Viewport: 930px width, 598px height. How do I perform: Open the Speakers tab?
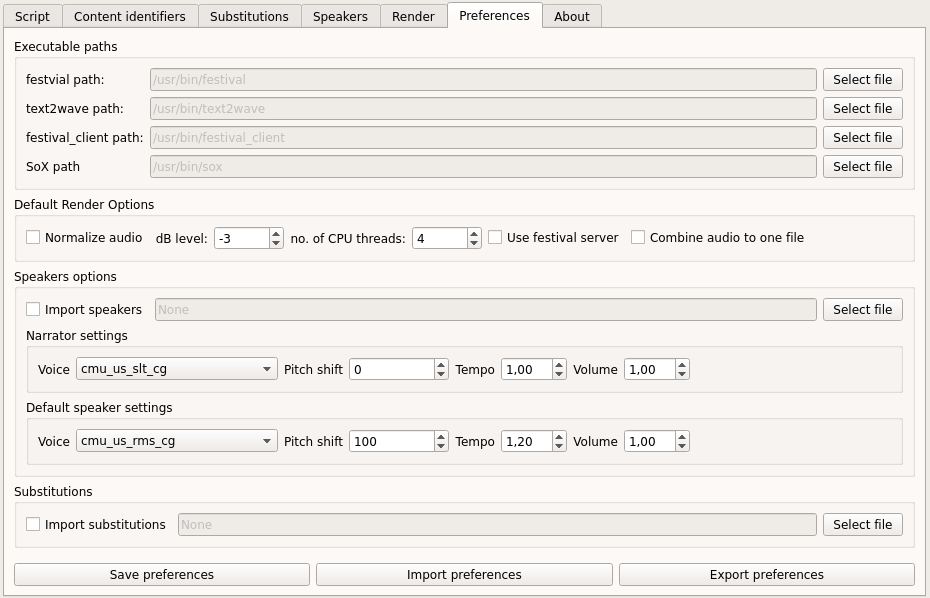340,16
